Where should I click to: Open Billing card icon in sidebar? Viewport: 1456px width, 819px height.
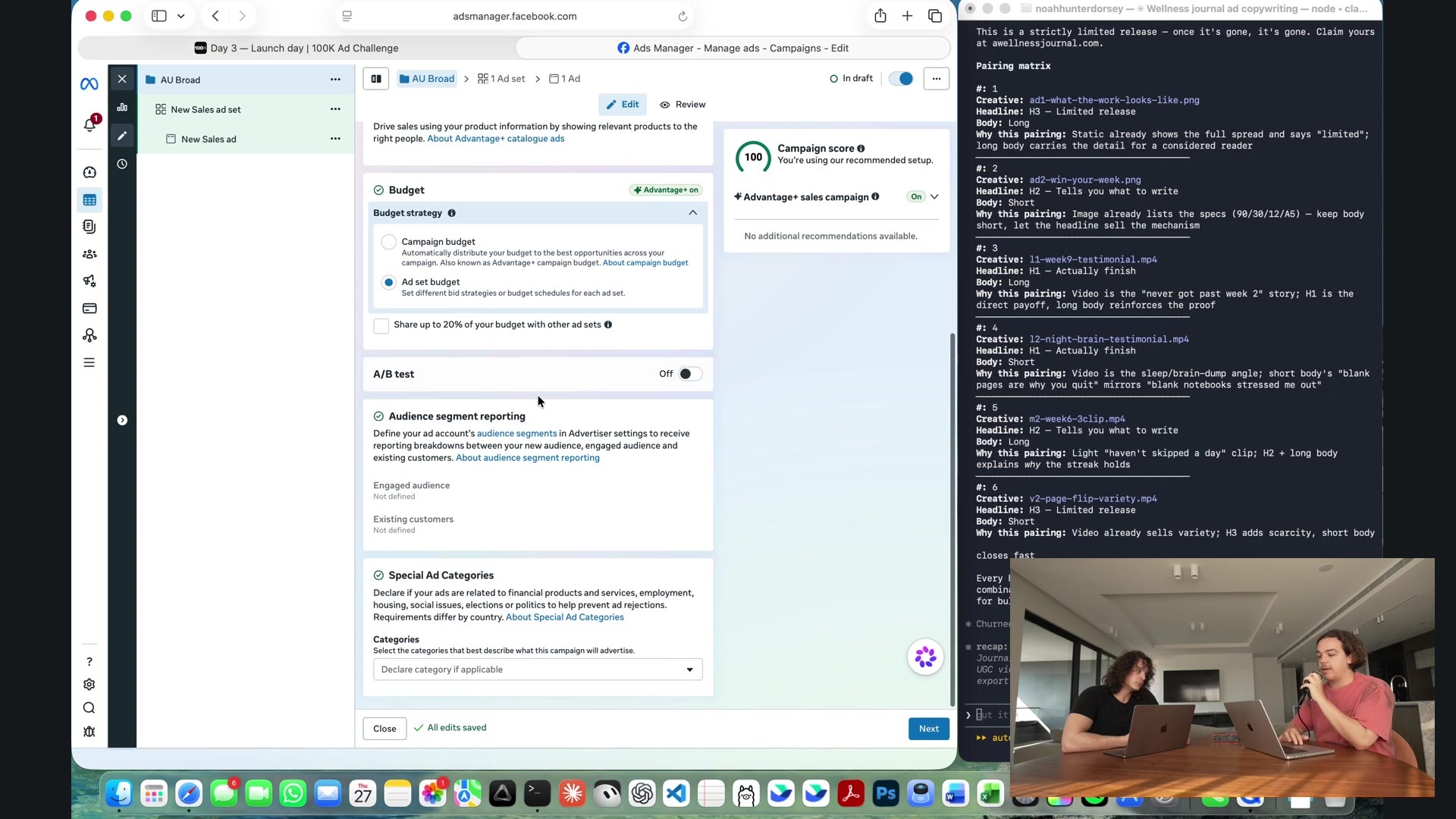[x=89, y=309]
